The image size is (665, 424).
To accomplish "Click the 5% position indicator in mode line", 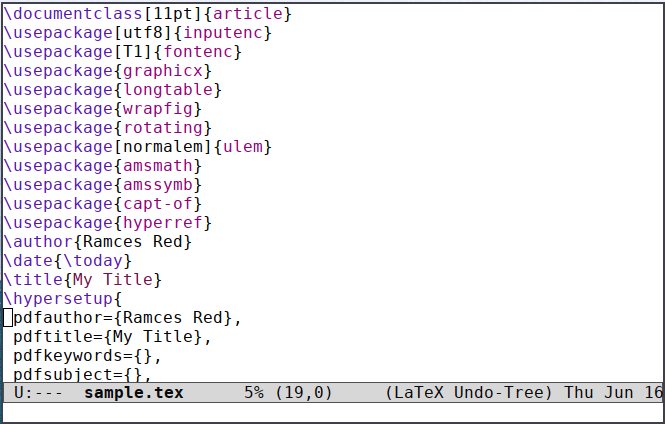I will coord(254,393).
